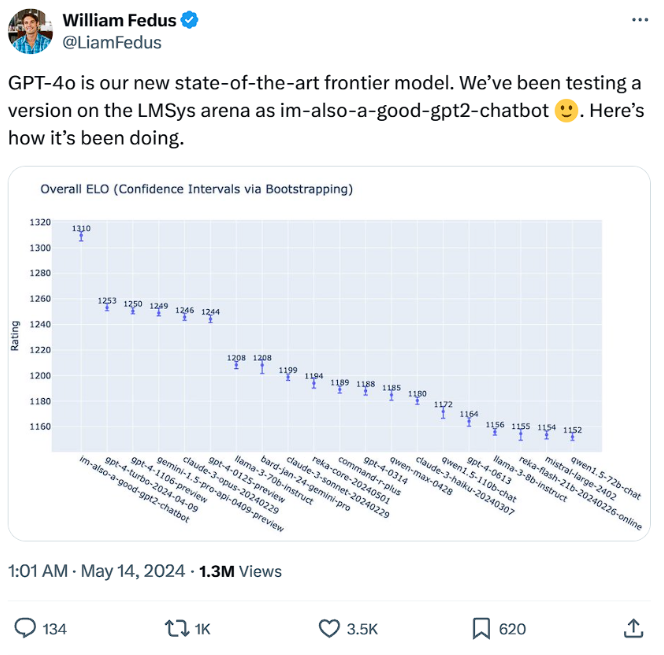
Task: Click the 1K reposts count
Action: pyautogui.click(x=202, y=628)
